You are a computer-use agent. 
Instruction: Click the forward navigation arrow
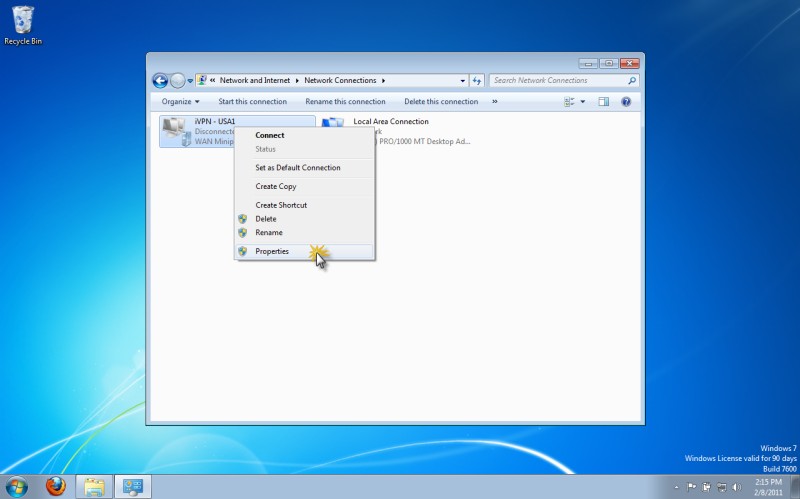click(177, 81)
